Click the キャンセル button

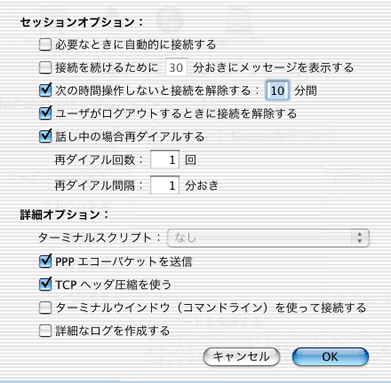[241, 357]
